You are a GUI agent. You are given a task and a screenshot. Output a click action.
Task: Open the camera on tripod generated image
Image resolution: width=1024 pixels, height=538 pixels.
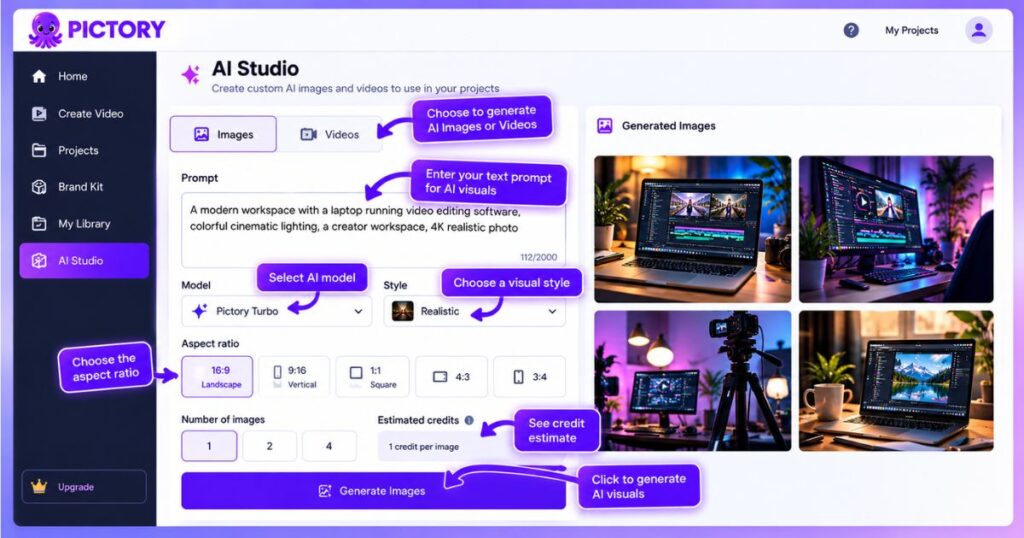pos(692,381)
